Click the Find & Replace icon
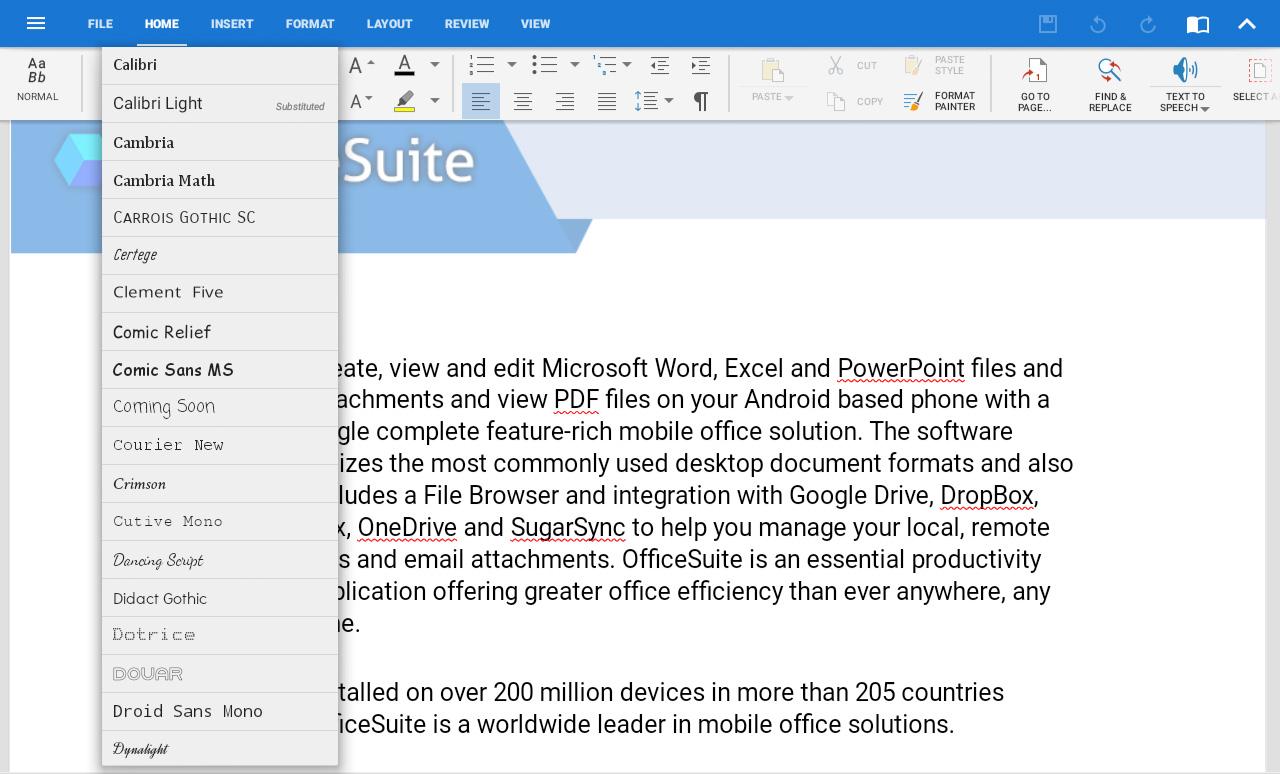Image resolution: width=1280 pixels, height=774 pixels. coord(1109,71)
